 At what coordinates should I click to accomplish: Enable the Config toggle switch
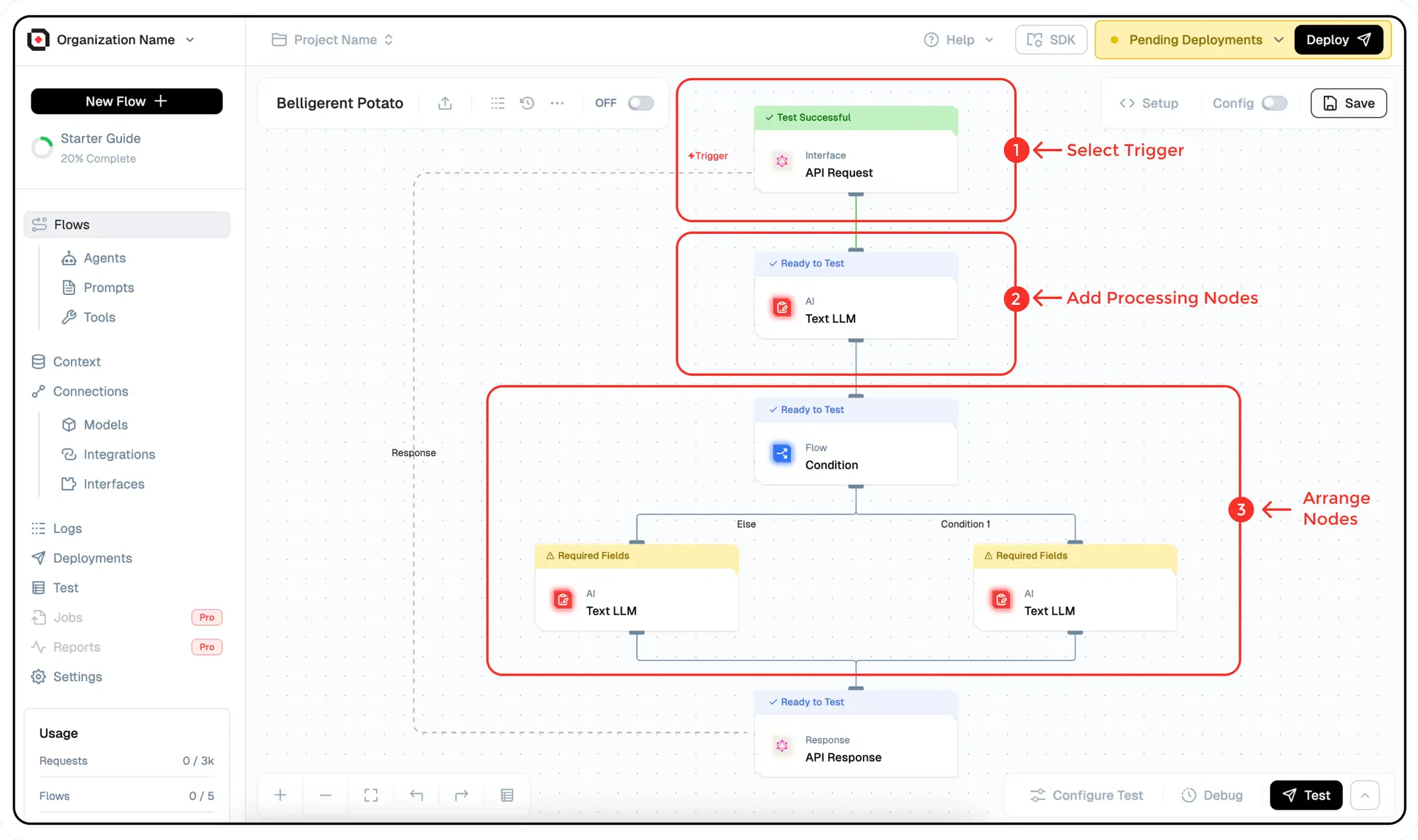tap(1274, 103)
